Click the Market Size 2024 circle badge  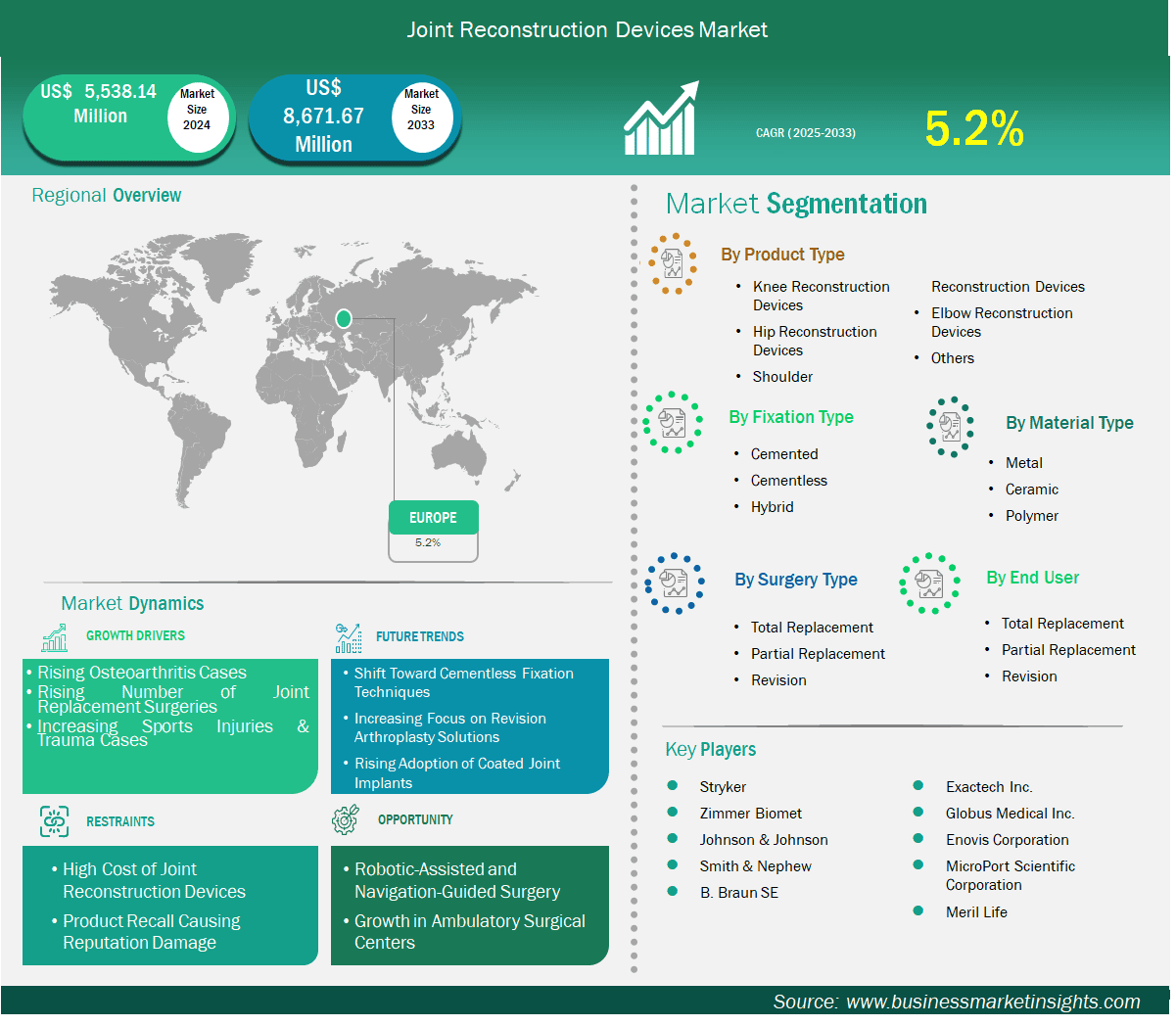[197, 117]
